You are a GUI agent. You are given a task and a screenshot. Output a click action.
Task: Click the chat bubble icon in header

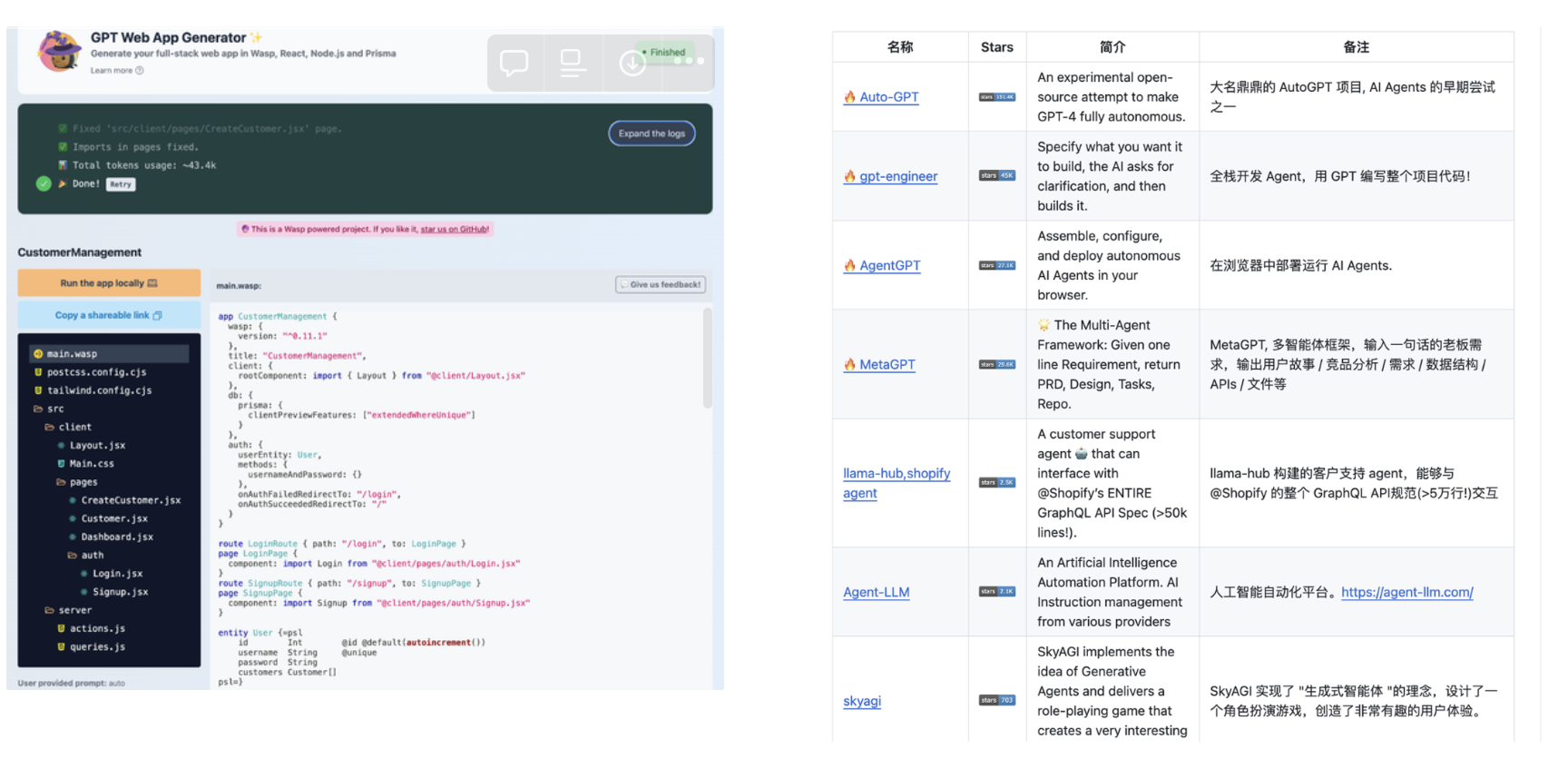[x=514, y=63]
